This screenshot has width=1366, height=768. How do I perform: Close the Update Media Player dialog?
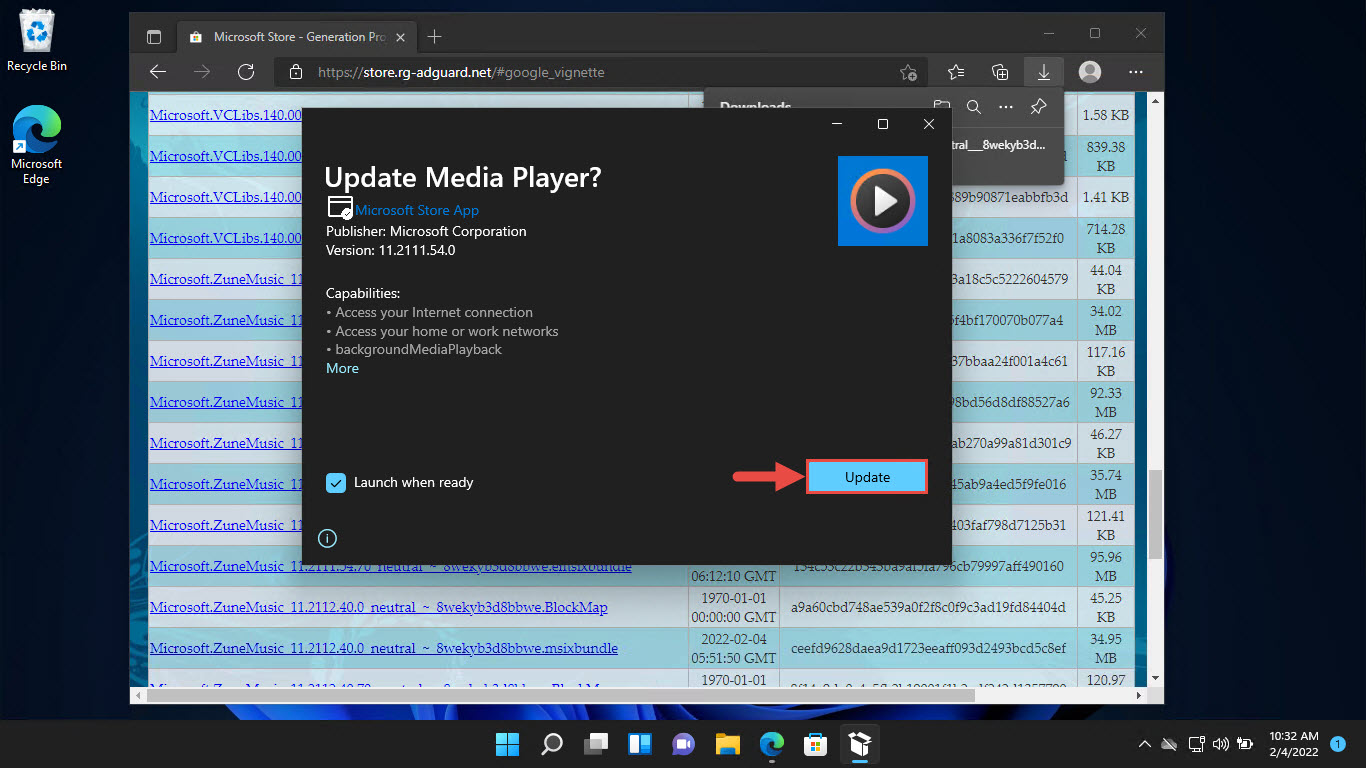[929, 124]
